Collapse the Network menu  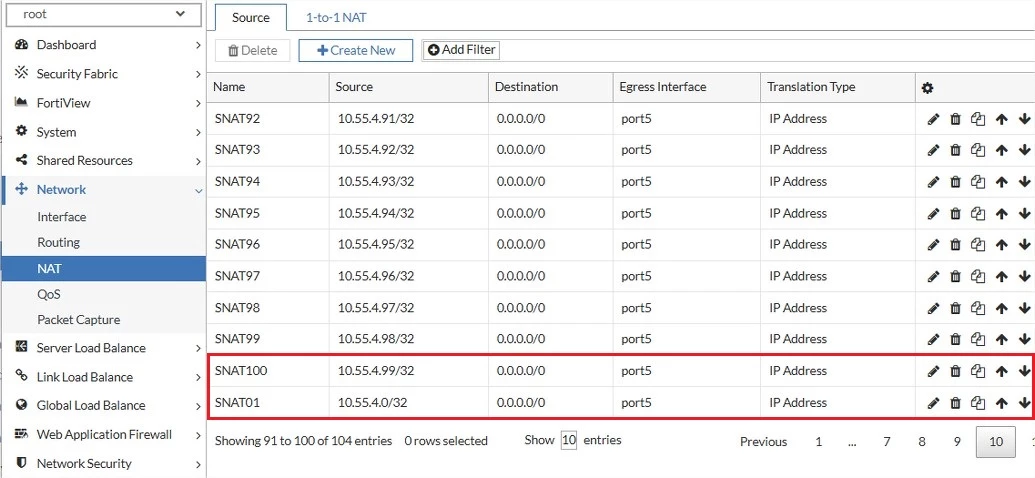click(103, 189)
